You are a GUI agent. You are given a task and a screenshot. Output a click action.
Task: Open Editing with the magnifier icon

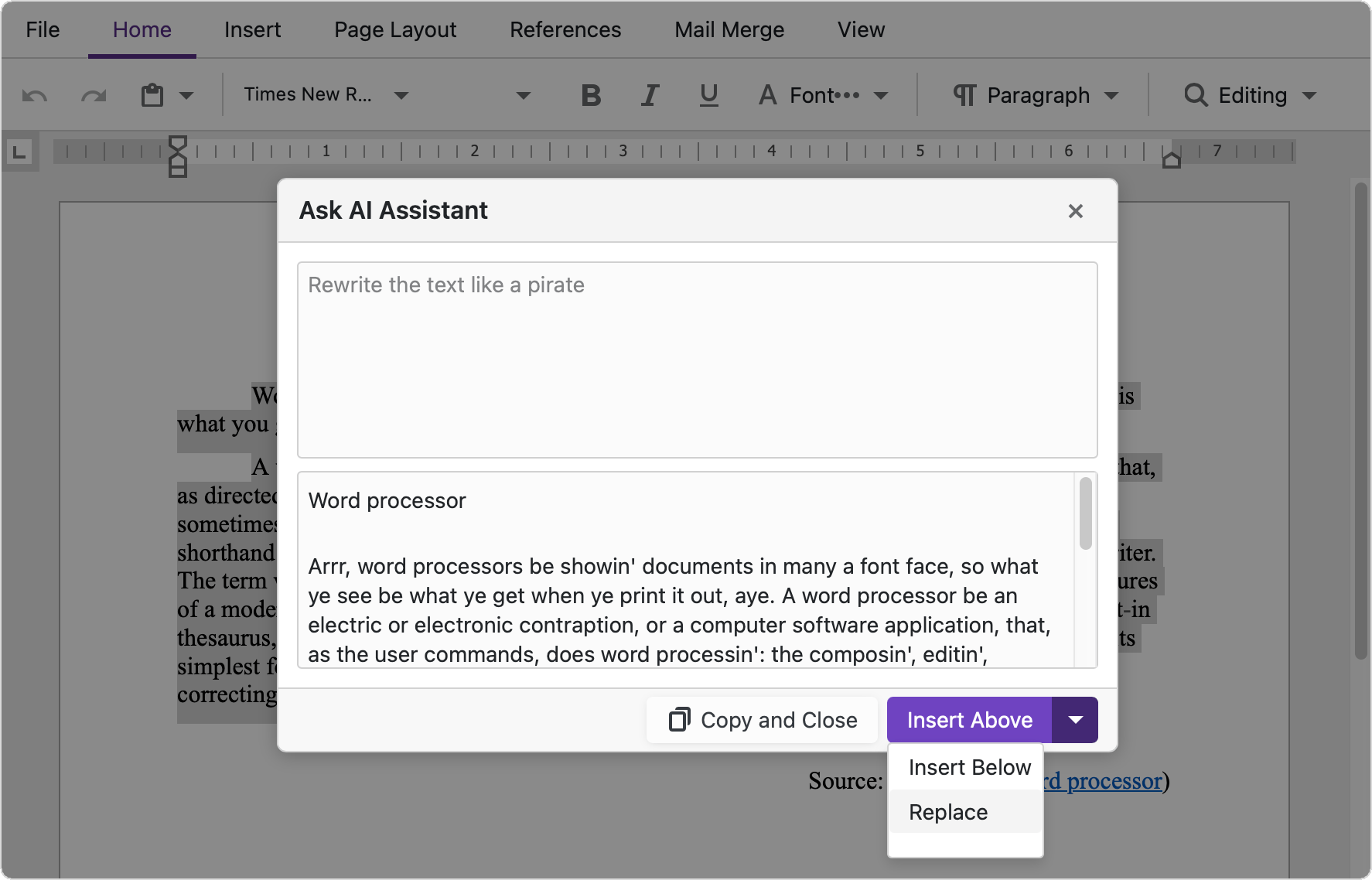(1196, 94)
